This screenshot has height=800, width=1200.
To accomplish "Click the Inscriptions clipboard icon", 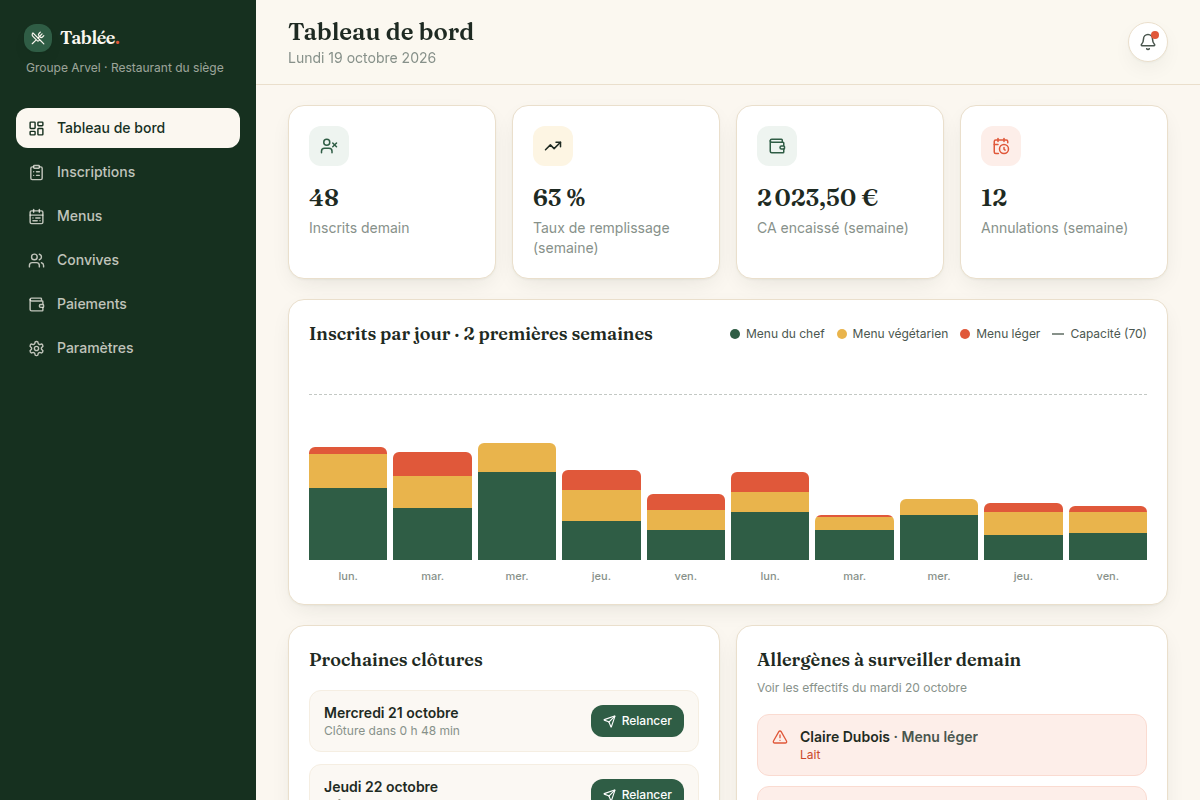I will (x=37, y=172).
